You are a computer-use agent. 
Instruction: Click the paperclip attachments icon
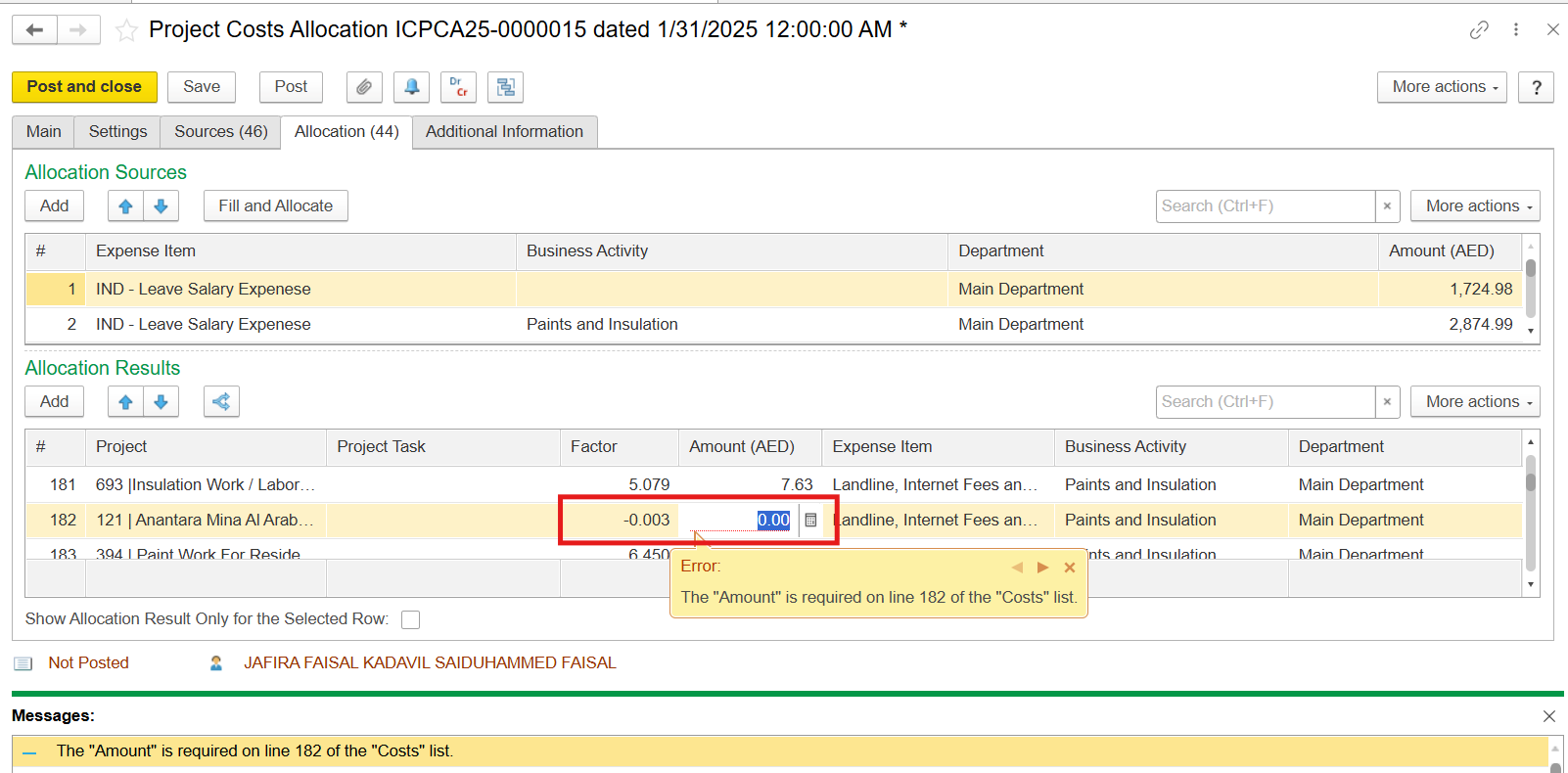point(363,87)
